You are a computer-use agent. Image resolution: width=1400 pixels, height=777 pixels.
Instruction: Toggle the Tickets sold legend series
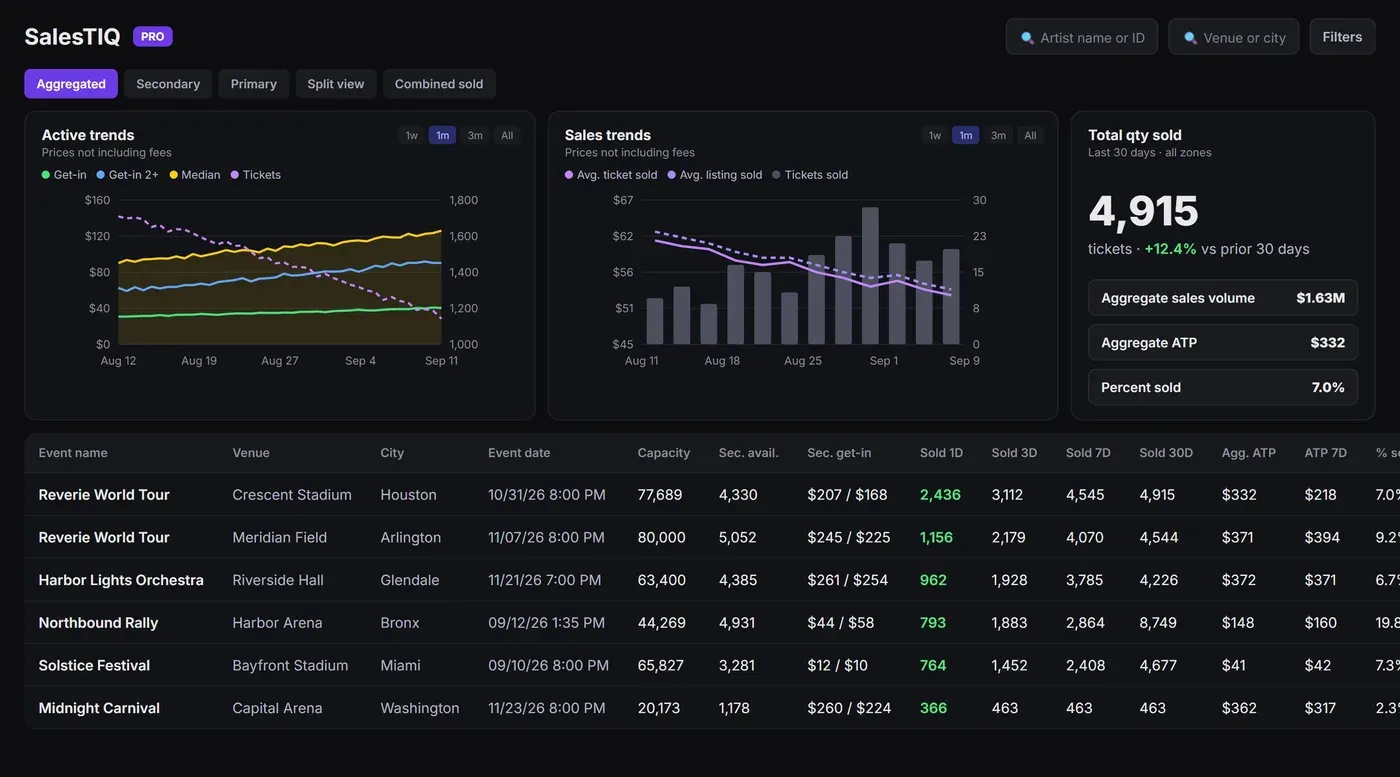(x=810, y=175)
